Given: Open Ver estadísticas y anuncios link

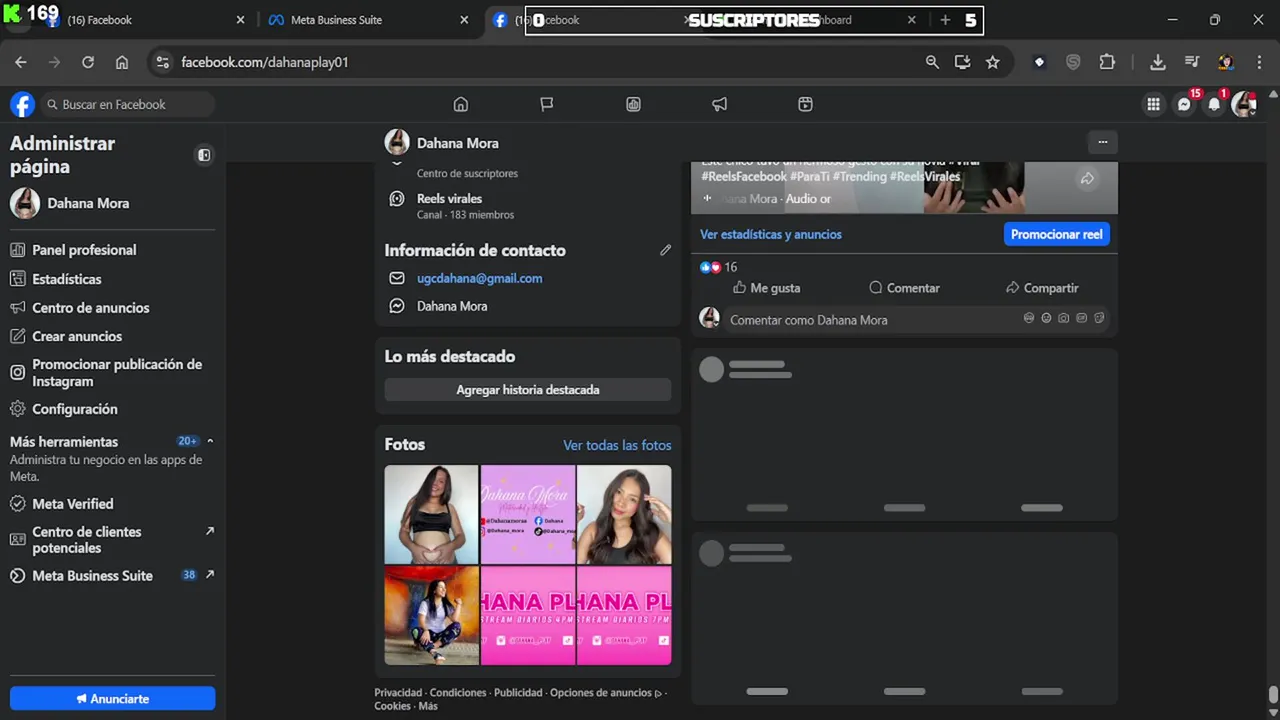Looking at the screenshot, I should (770, 234).
